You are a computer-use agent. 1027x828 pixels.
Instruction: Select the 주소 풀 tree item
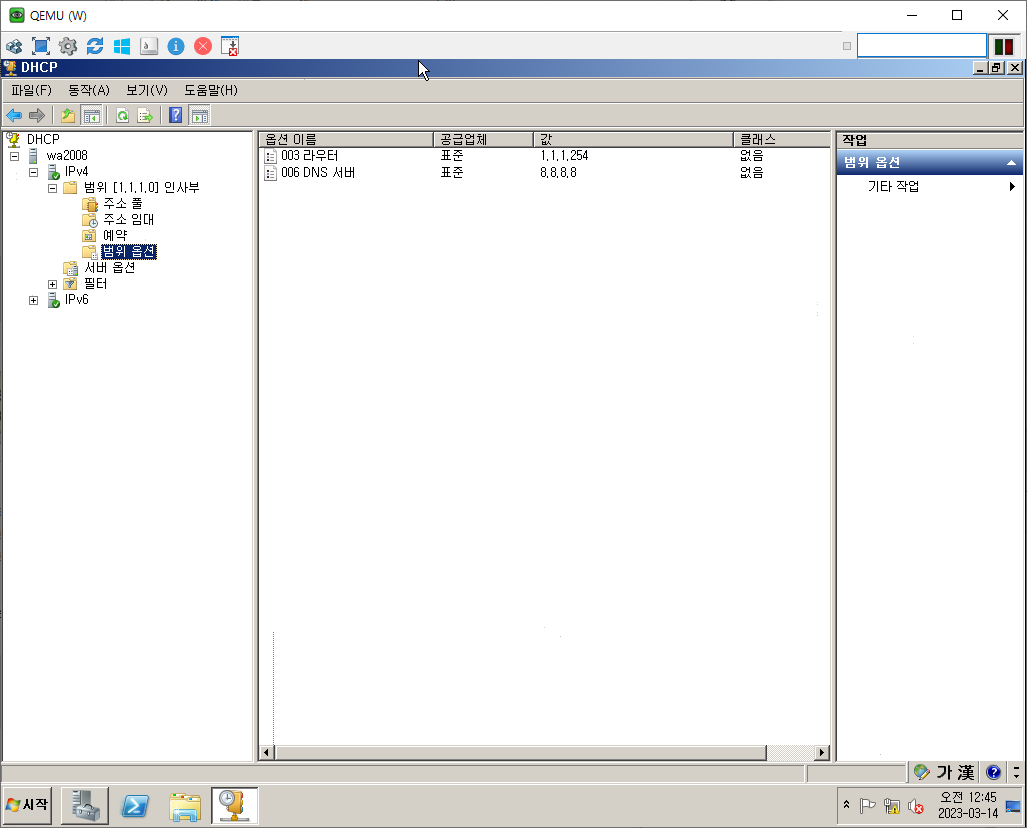click(122, 204)
